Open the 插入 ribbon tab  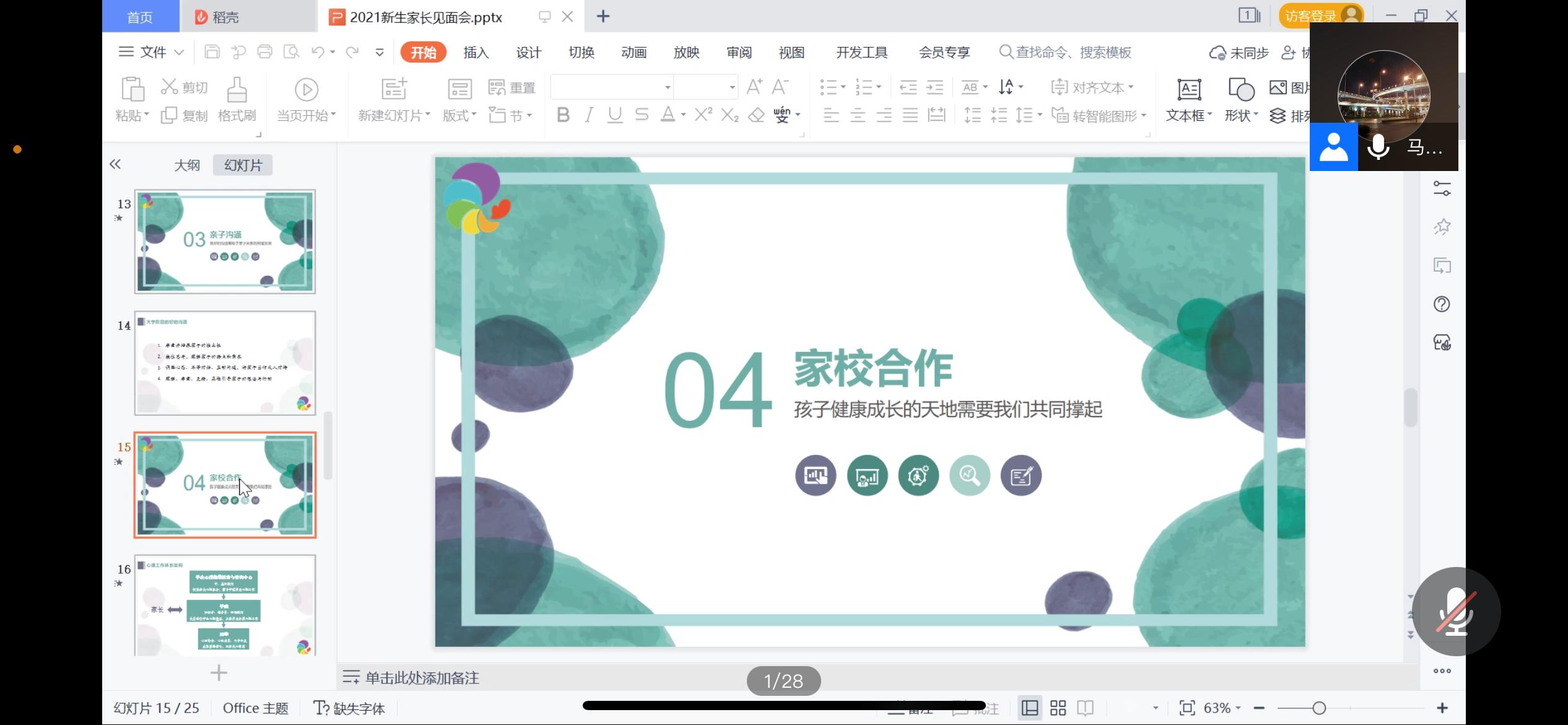point(476,53)
